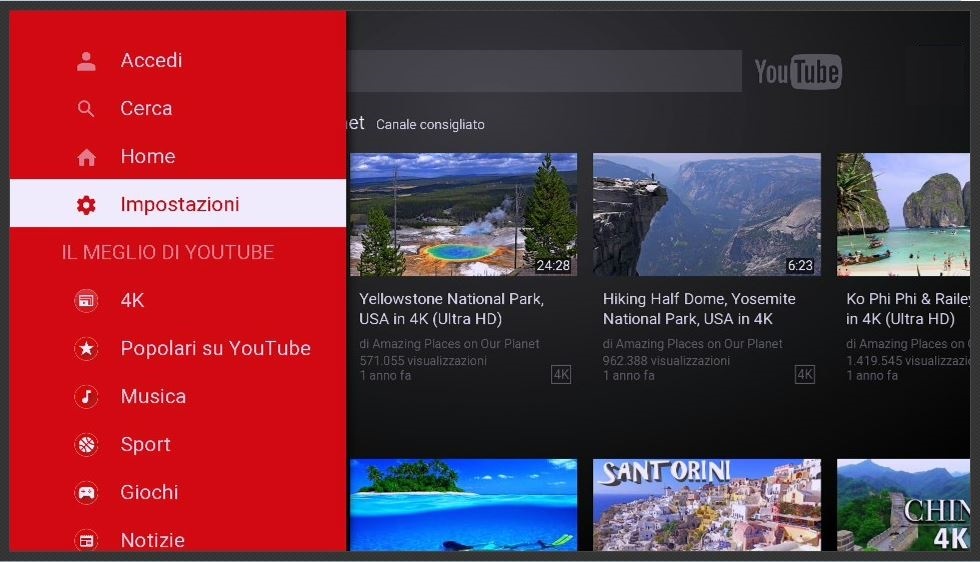Open tropical island lagoon thumbnail
Image resolution: width=980 pixels, height=562 pixels.
tap(463, 505)
